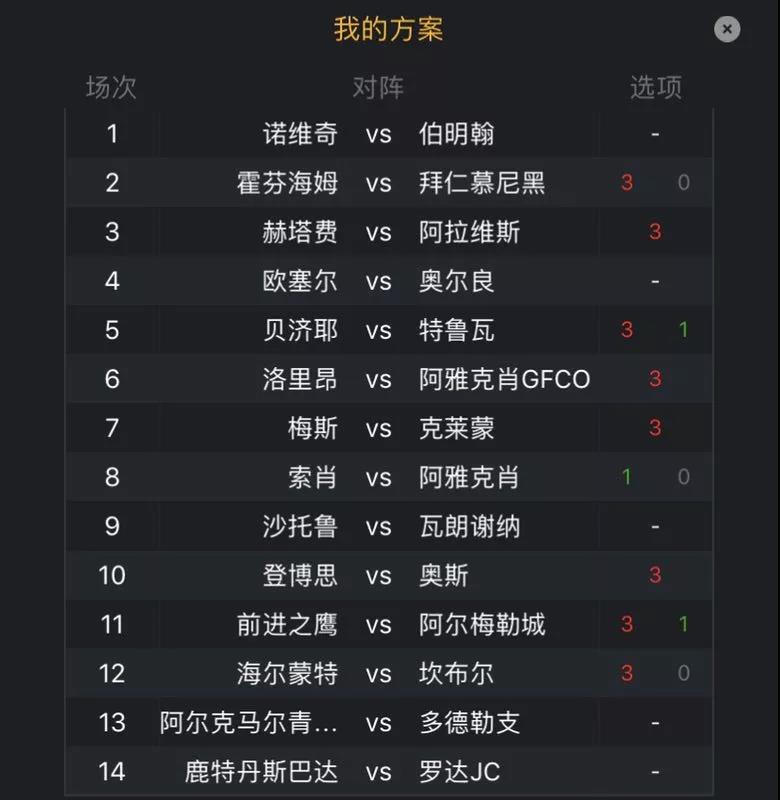Select option 3 for 梅斯 vs 克莱蒙
Screen dimensions: 780x800
(655, 428)
